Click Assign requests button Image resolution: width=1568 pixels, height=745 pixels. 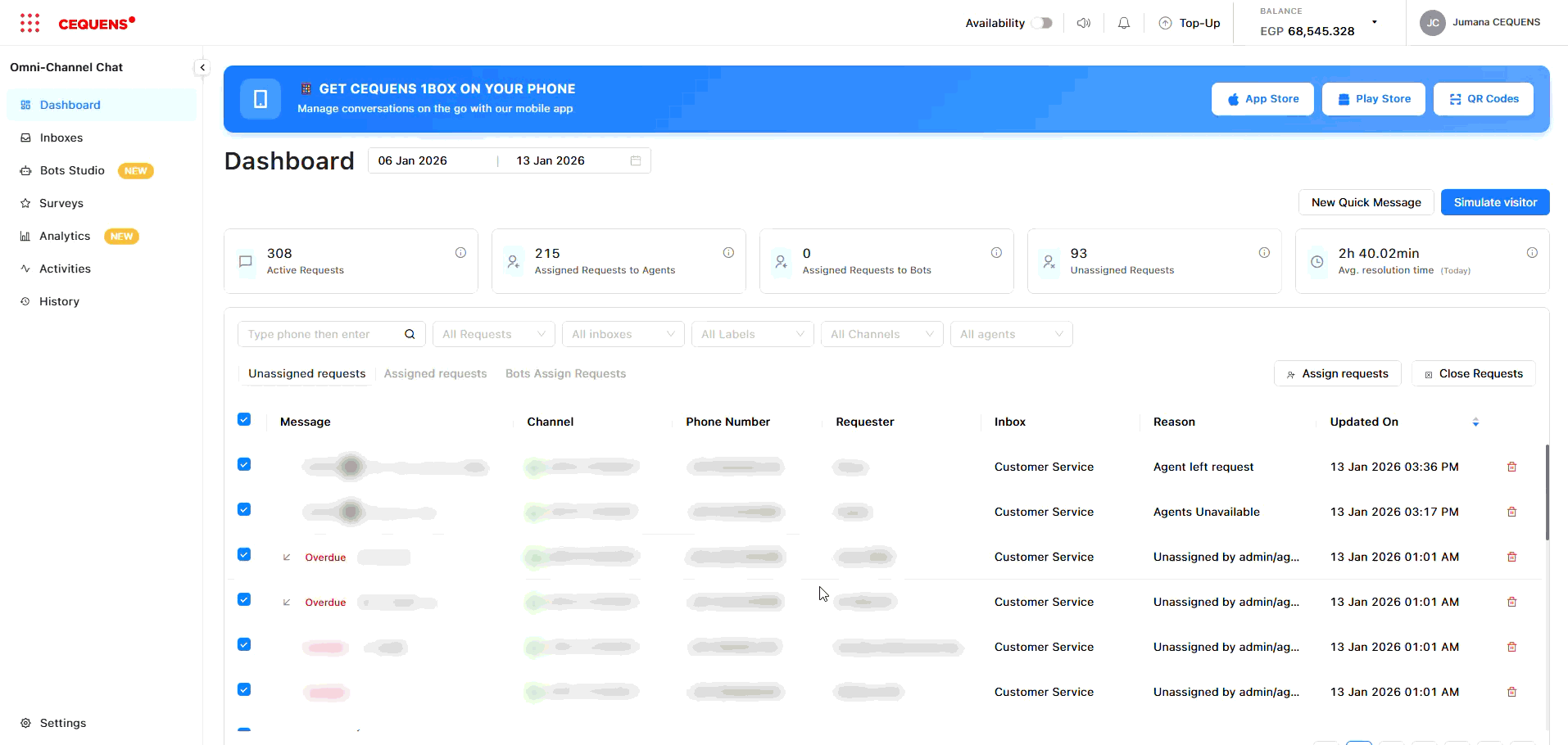(1337, 373)
